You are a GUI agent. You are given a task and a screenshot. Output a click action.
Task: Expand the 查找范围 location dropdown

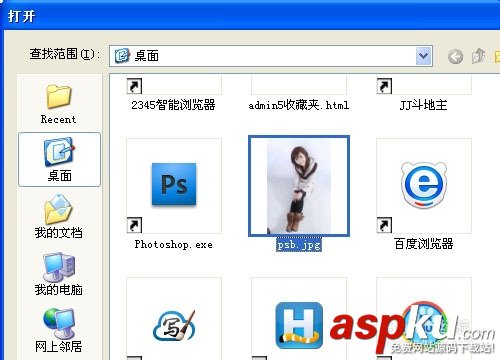coord(424,56)
